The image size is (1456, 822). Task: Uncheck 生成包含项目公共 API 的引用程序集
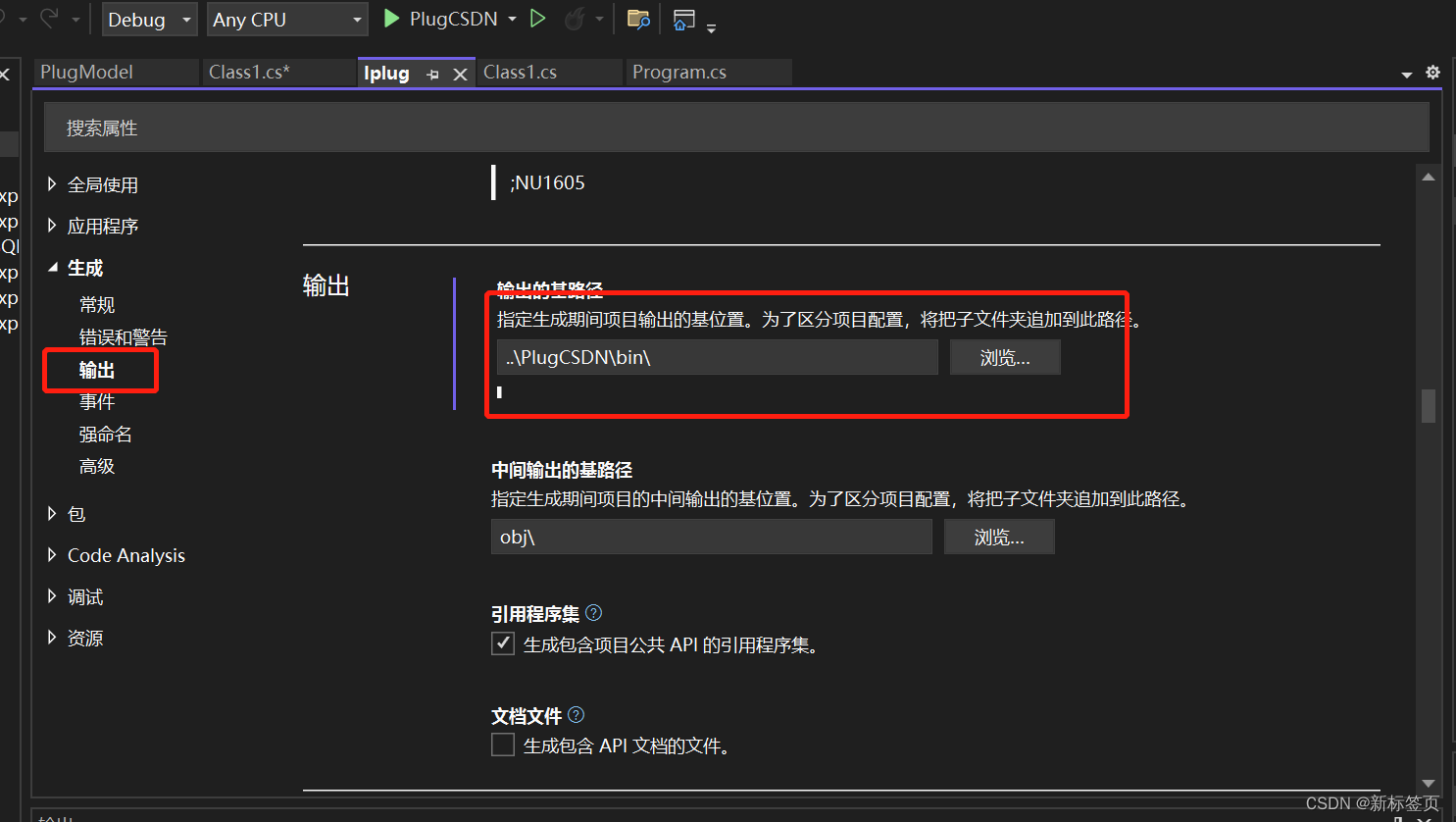coord(503,643)
